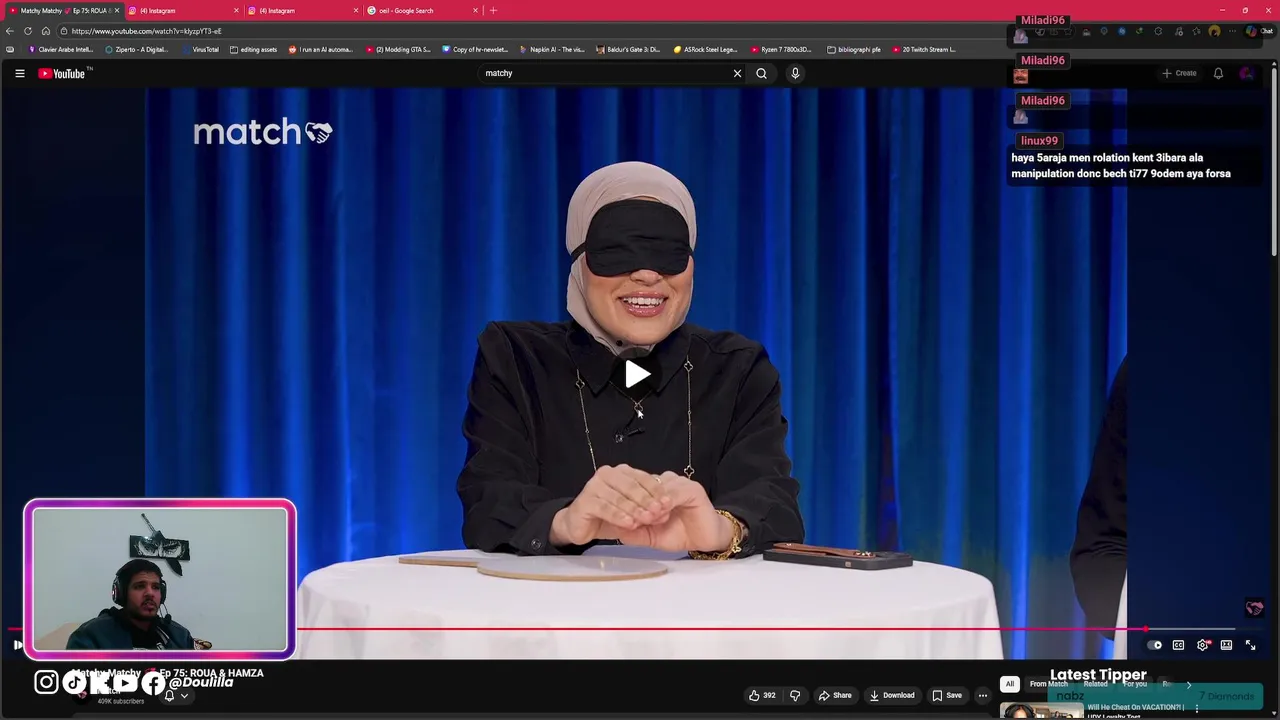Image resolution: width=1280 pixels, height=720 pixels.
Task: Play or pause with the bottom-left player control
Action: point(18,645)
